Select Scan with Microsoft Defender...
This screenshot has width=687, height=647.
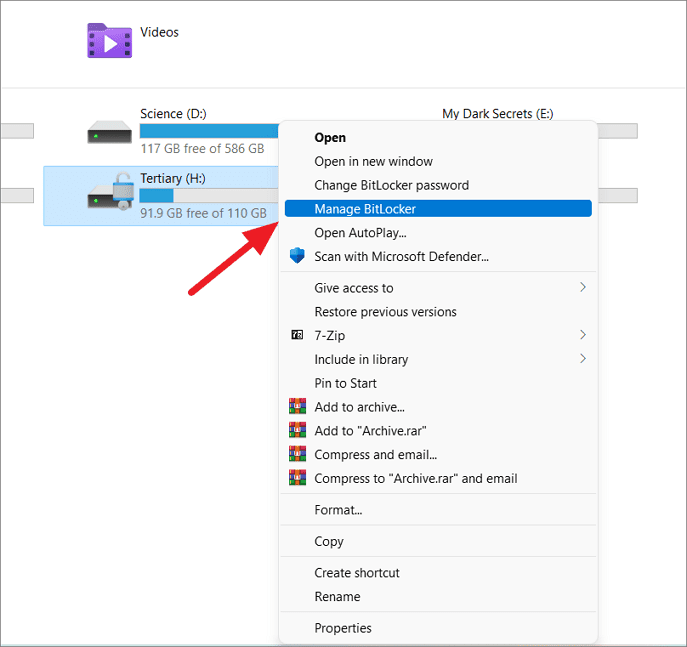[438, 256]
